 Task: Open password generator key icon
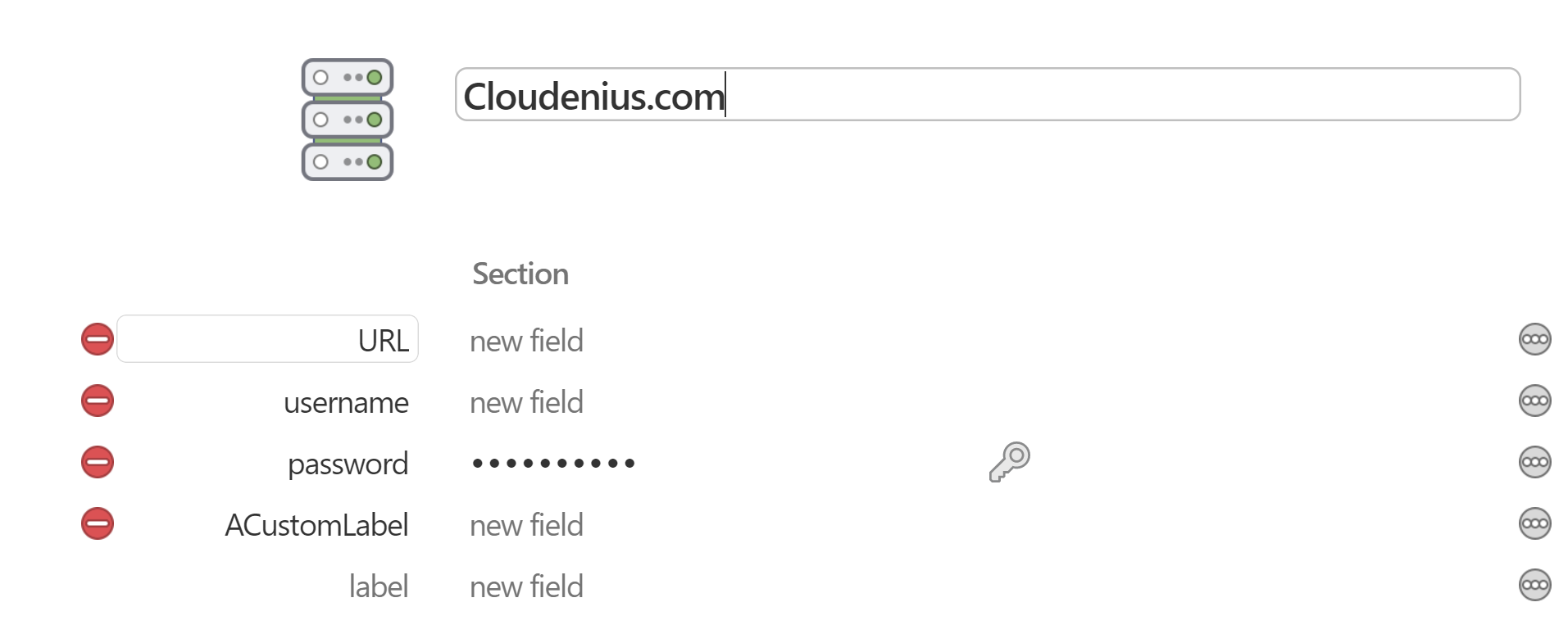coord(1009,462)
